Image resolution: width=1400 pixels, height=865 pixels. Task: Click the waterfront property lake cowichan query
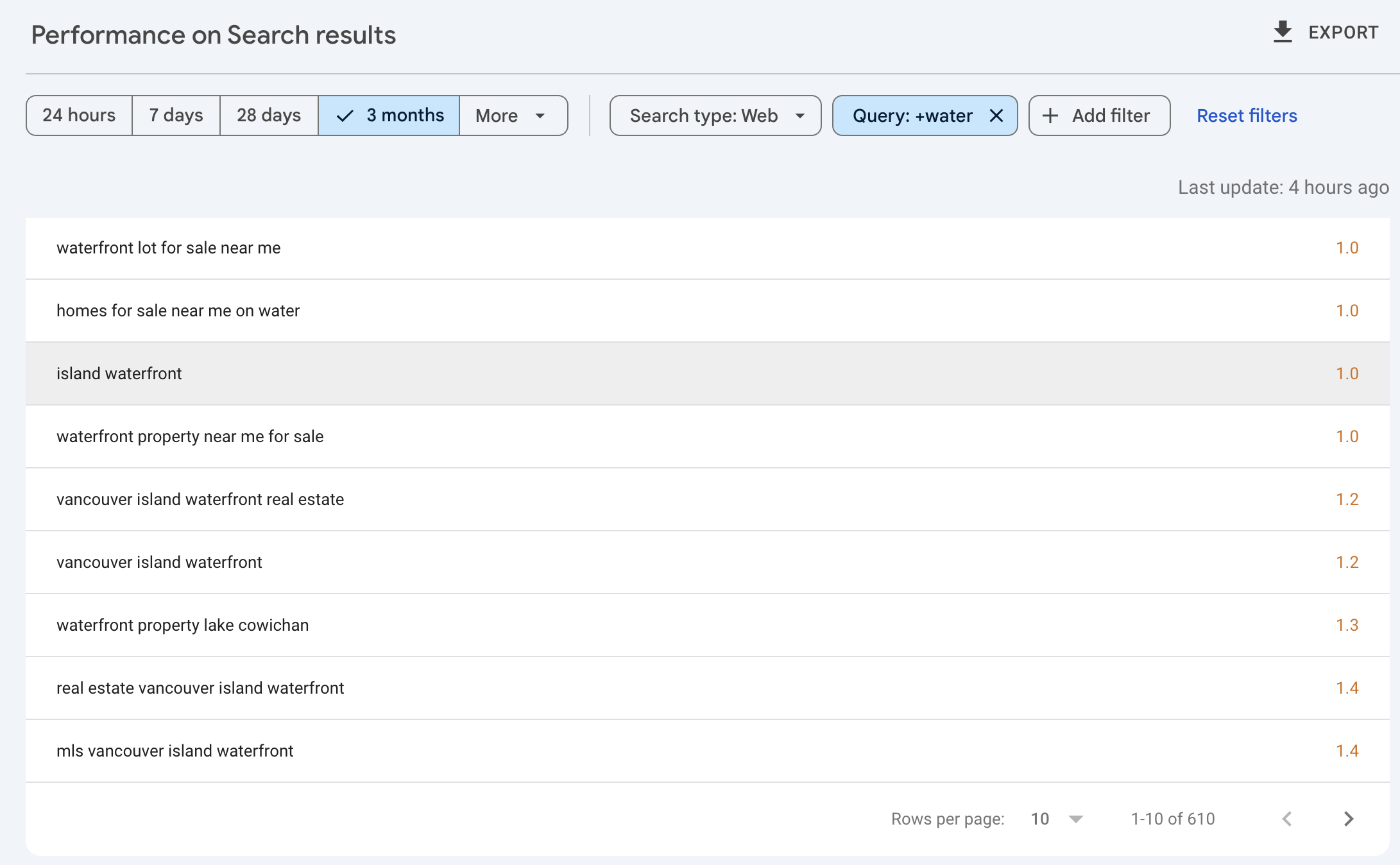(182, 625)
